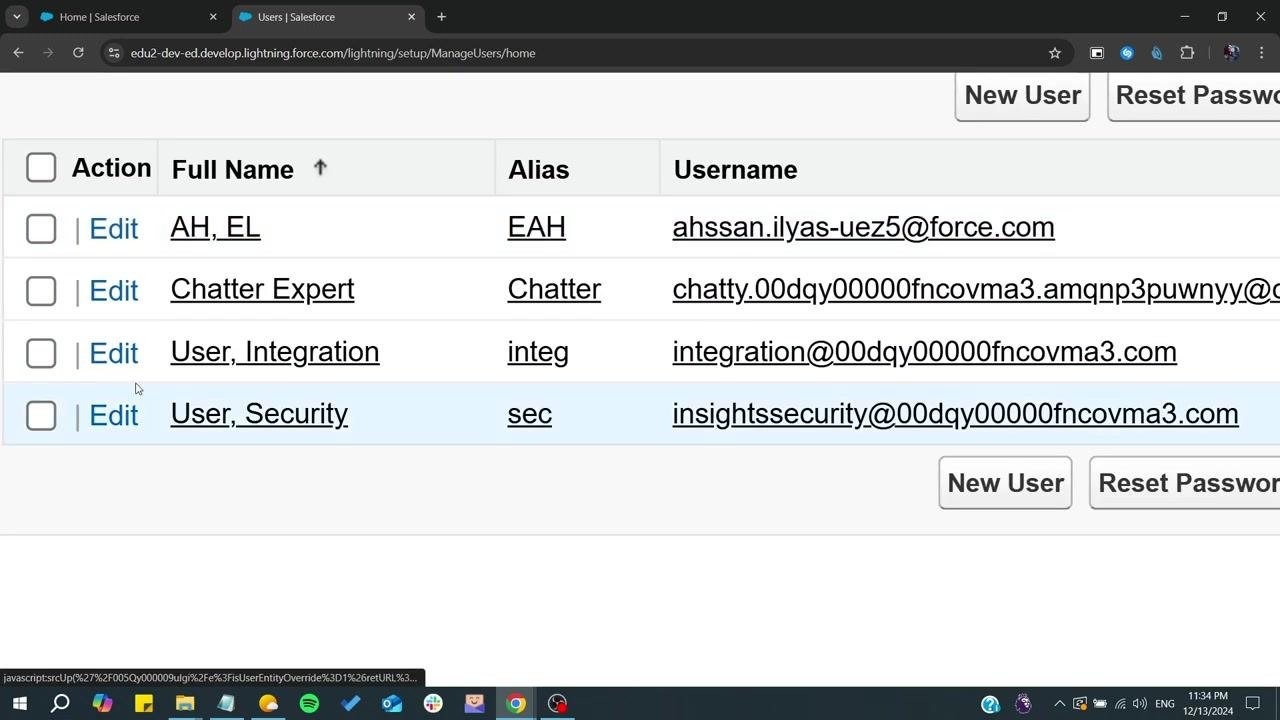This screenshot has width=1280, height=720.
Task: Open the picture-in-picture media icon in toolbar
Action: tap(1097, 53)
